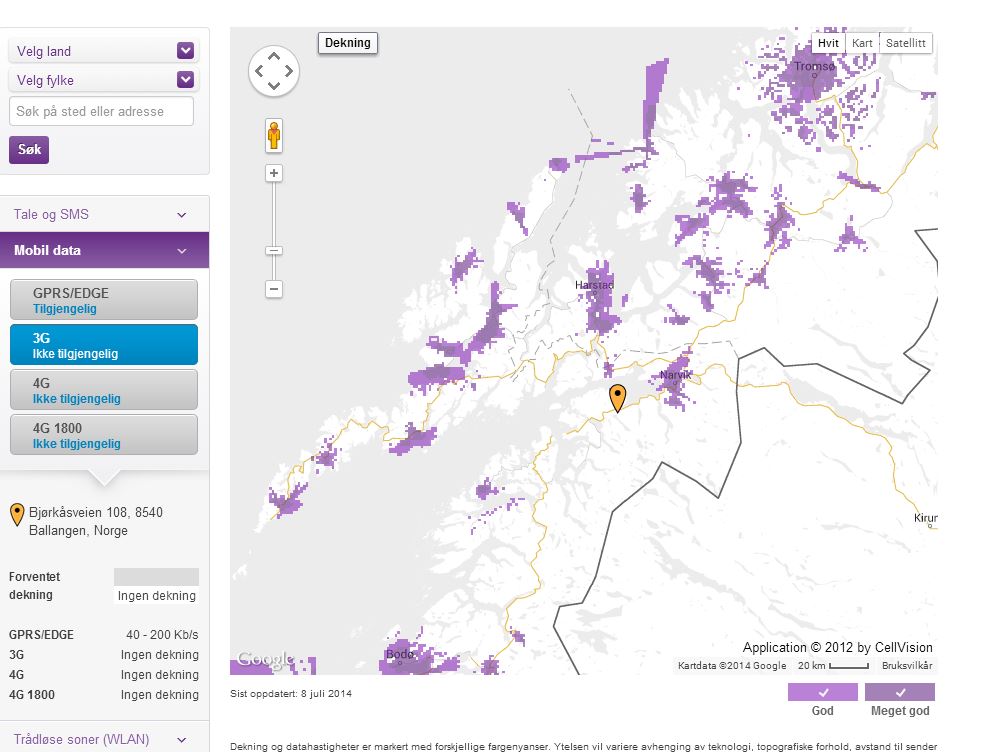Click the Kartdata ©2014 Google text

732,666
